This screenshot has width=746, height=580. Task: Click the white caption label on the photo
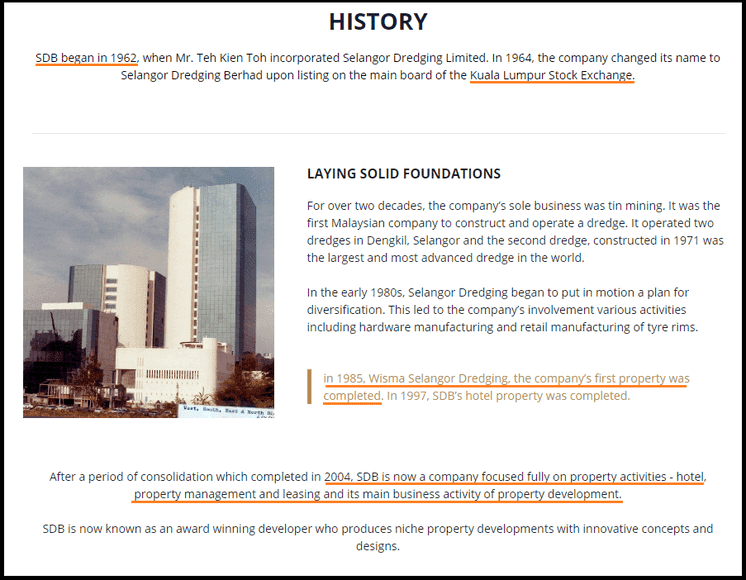tap(224, 410)
